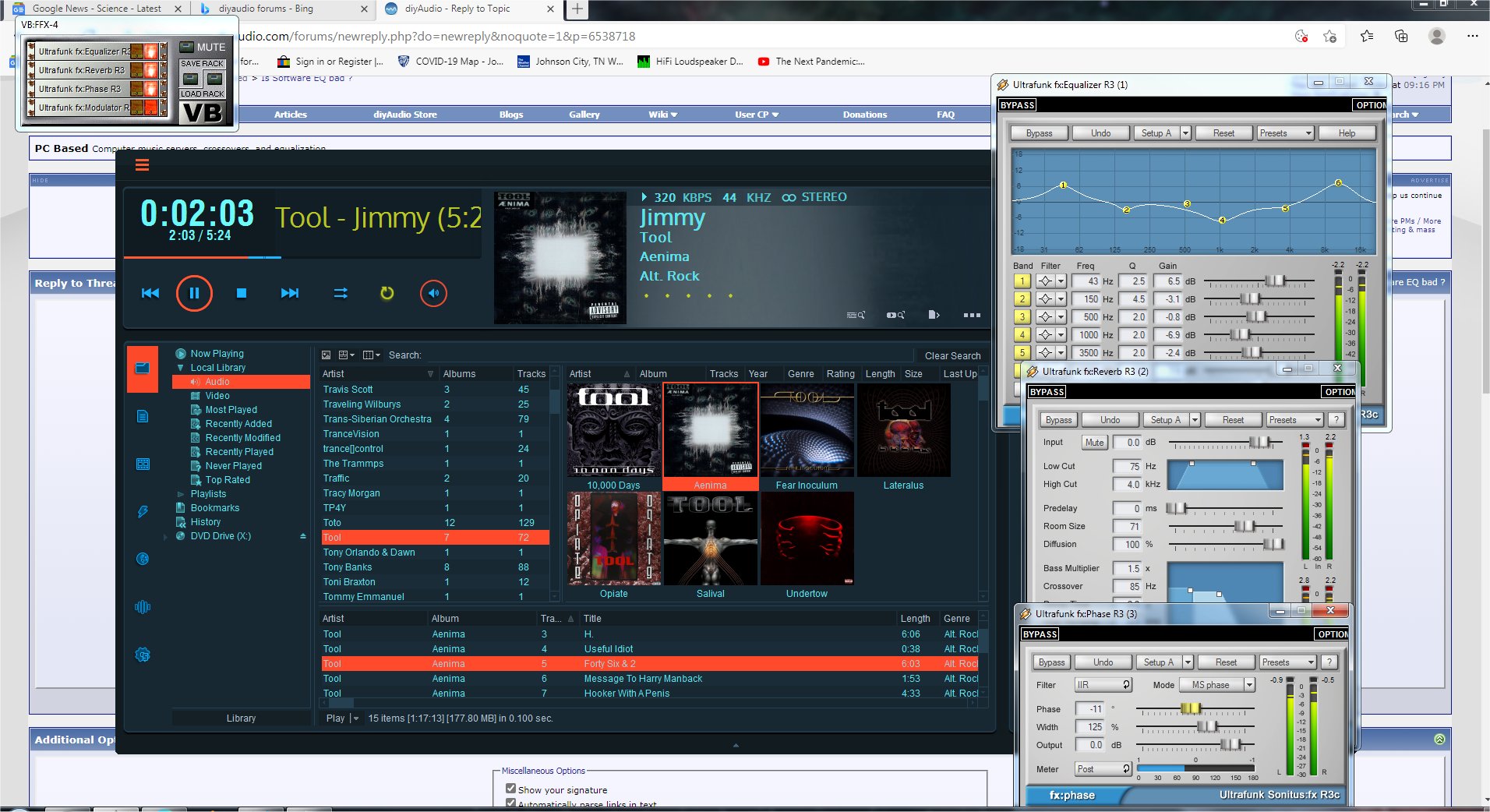Pause playback with the circular pause button

pos(194,293)
